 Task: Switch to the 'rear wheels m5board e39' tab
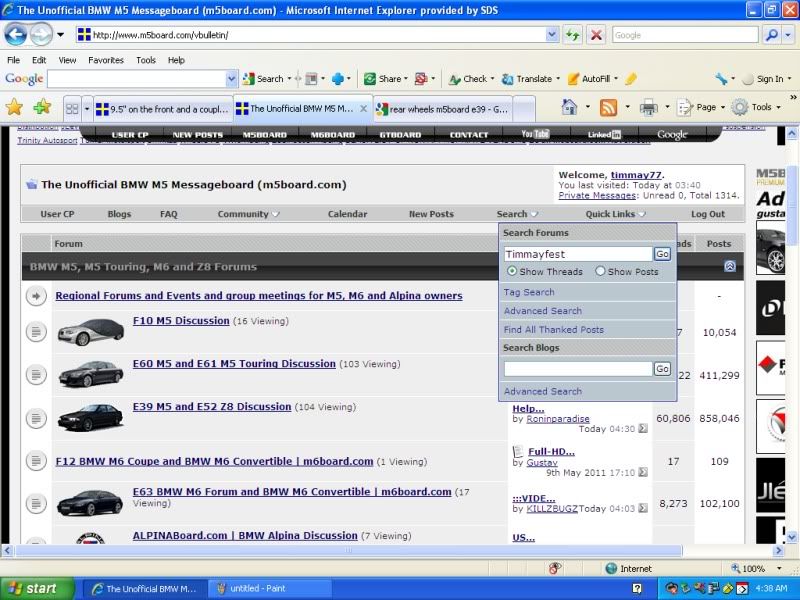point(442,109)
